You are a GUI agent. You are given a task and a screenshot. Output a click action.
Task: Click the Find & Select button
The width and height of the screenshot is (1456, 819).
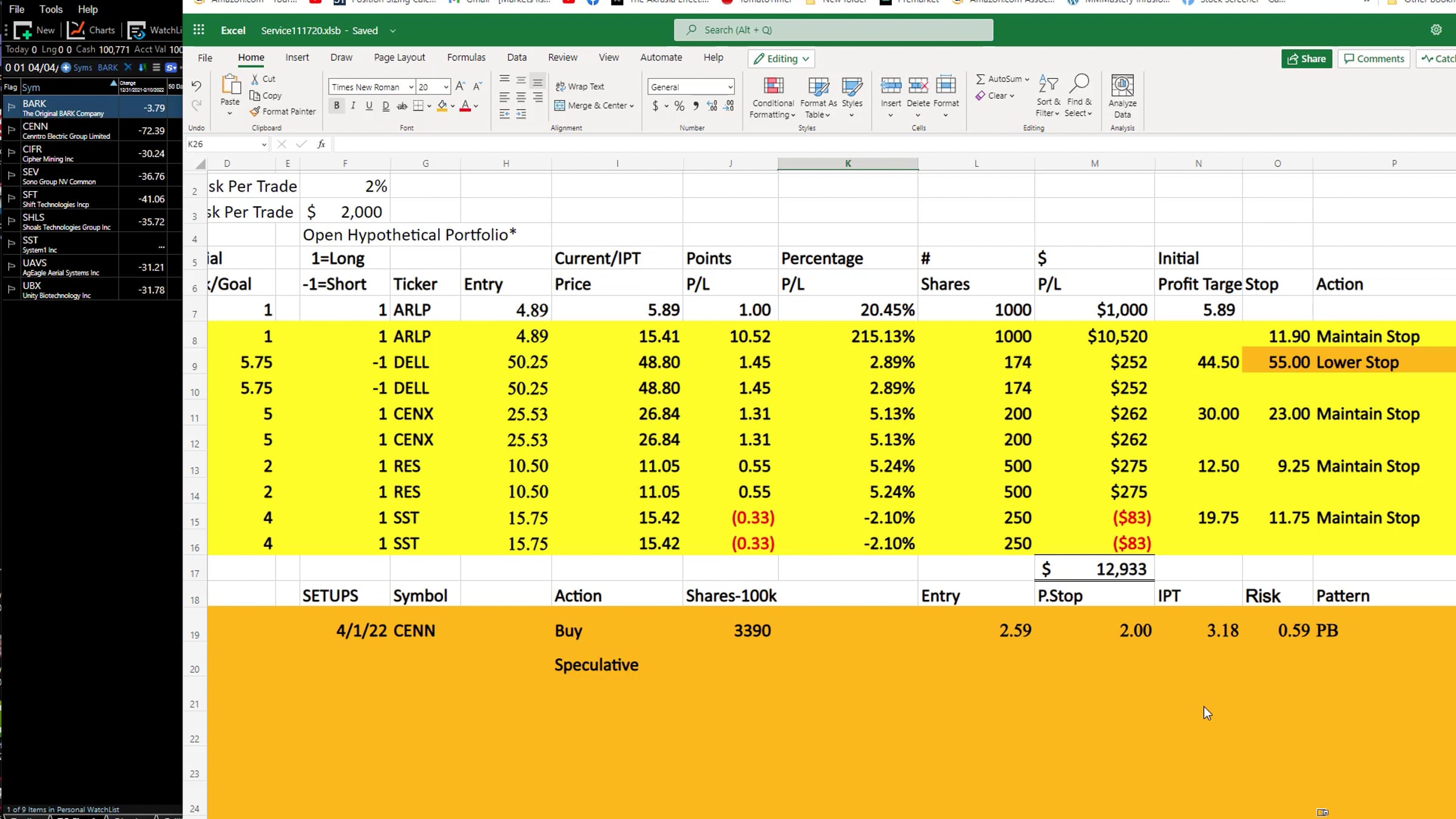point(1079,96)
